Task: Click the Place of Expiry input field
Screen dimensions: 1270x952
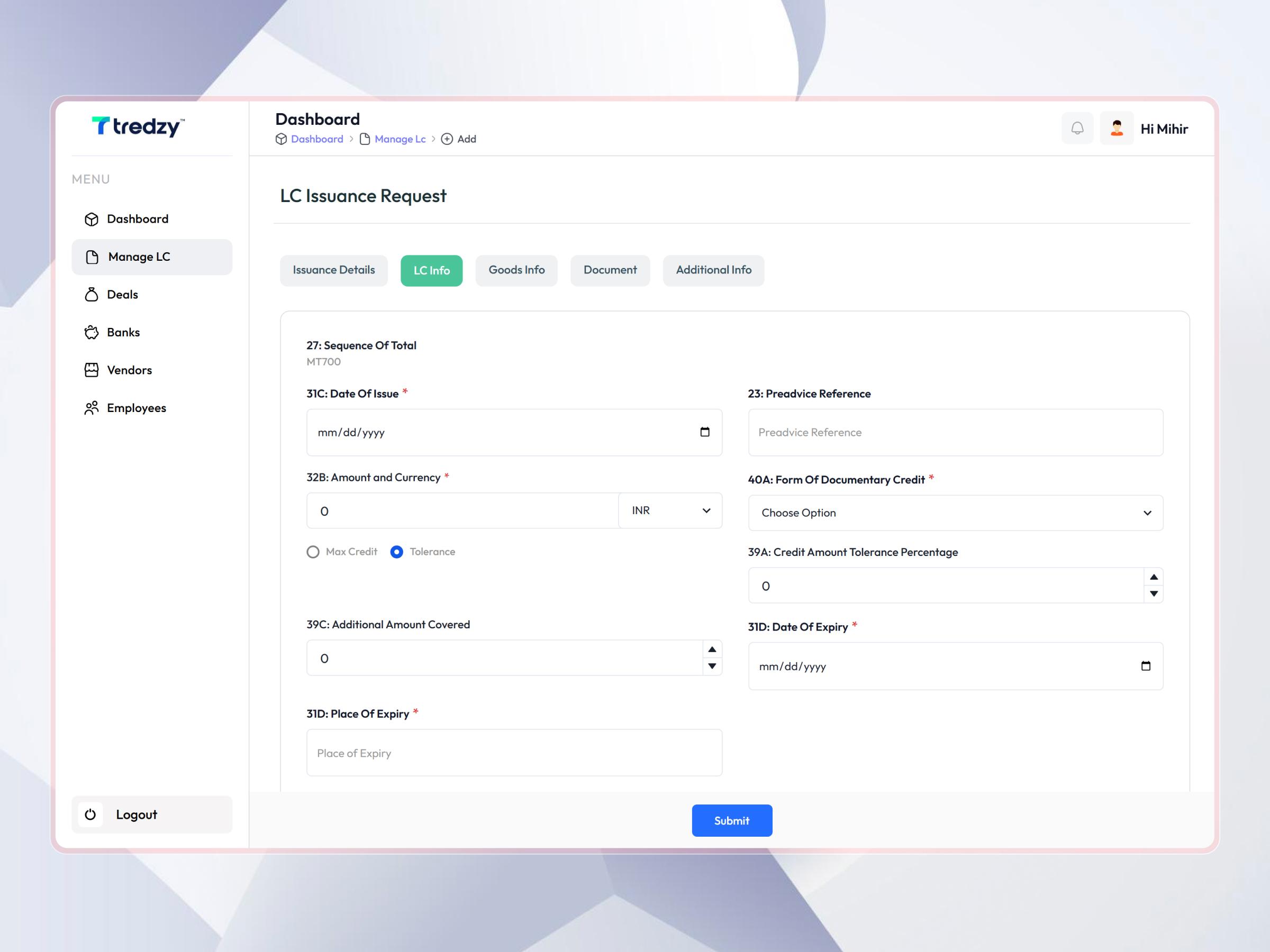Action: click(514, 752)
